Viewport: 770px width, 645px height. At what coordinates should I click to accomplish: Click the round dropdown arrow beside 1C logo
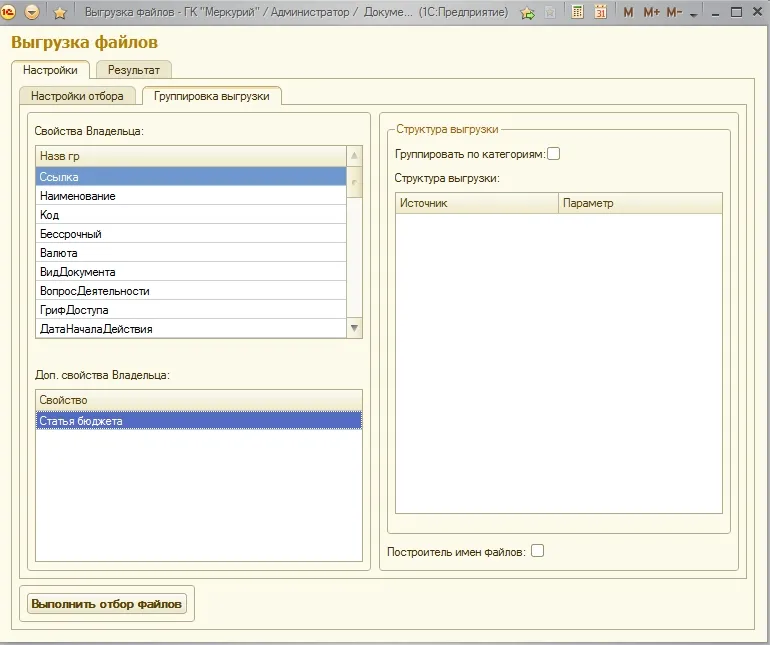click(x=32, y=12)
